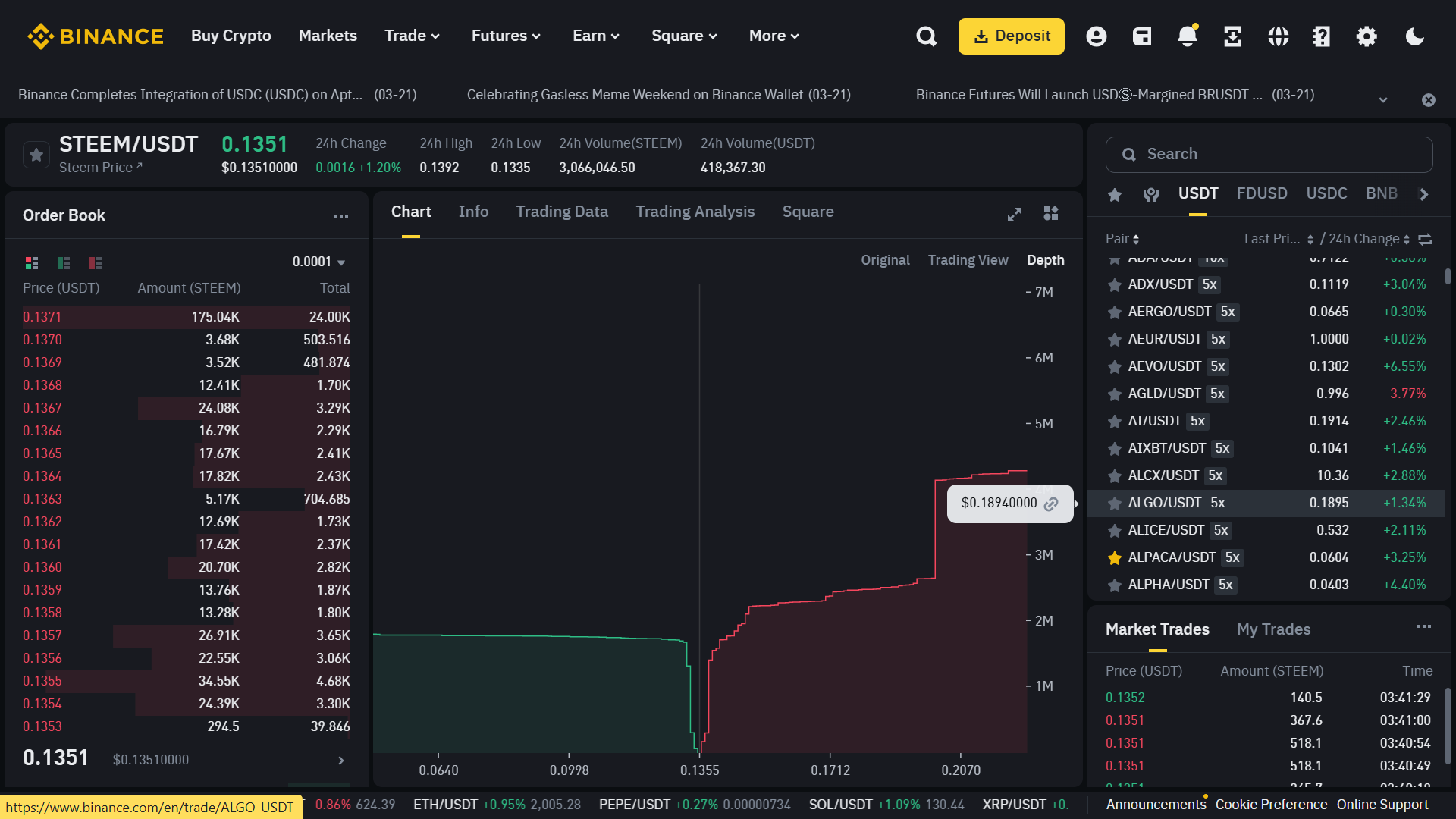Toggle favorite star for AEVO/USDT
Viewport: 1456px width, 819px height.
(x=1115, y=367)
